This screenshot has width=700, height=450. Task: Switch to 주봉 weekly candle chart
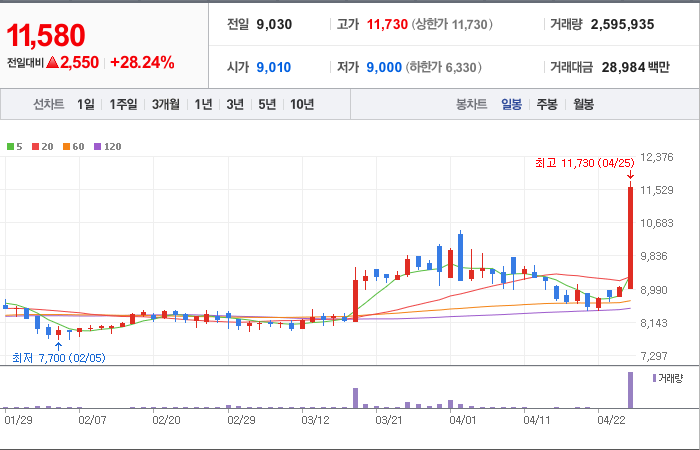547,104
